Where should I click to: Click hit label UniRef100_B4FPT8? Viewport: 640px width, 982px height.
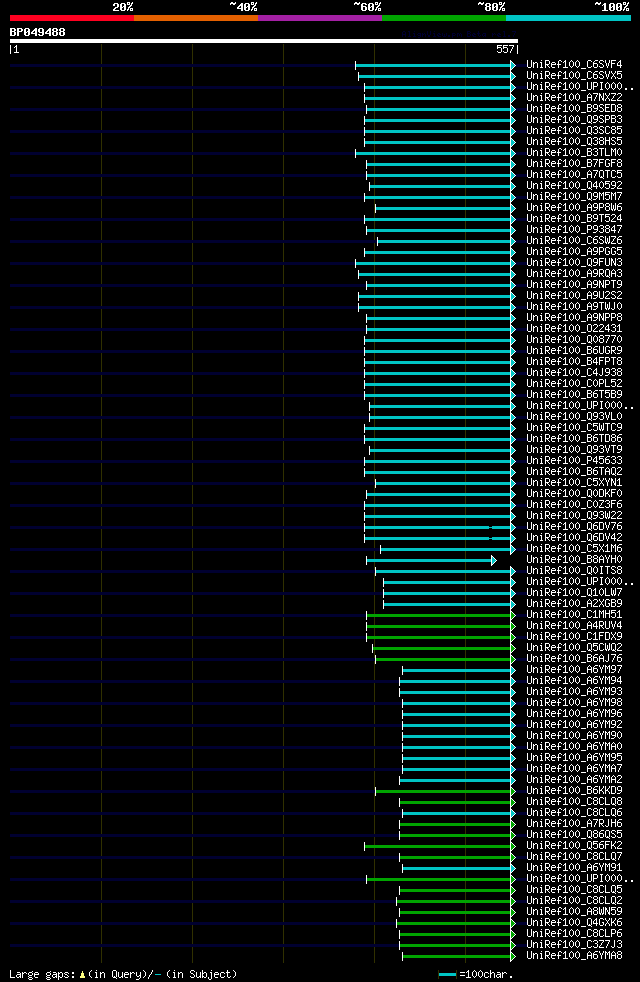(x=574, y=362)
